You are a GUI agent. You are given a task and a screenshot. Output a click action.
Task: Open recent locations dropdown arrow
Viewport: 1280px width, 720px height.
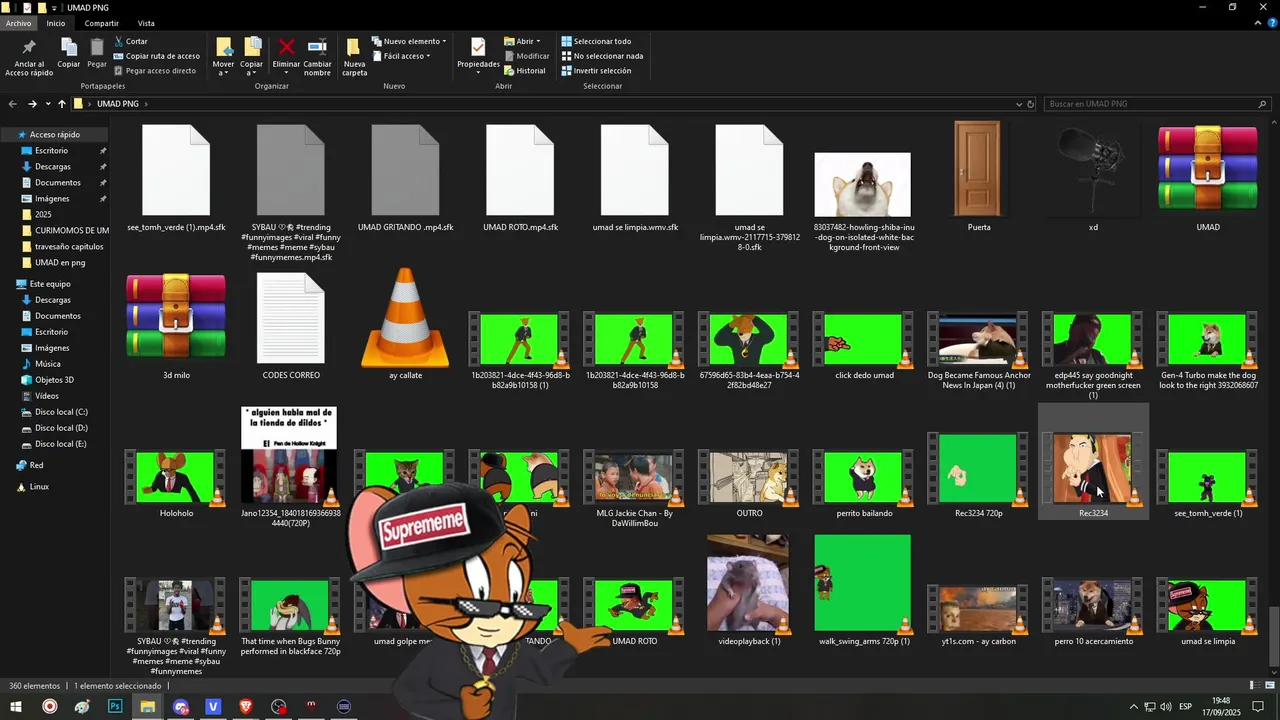click(x=47, y=104)
